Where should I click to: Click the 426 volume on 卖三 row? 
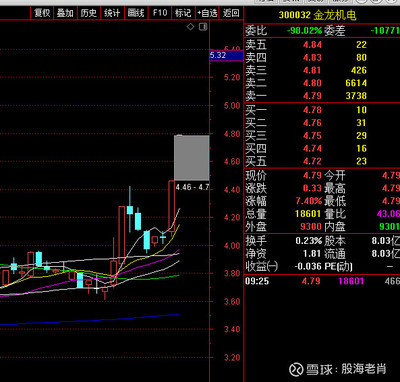(x=359, y=70)
